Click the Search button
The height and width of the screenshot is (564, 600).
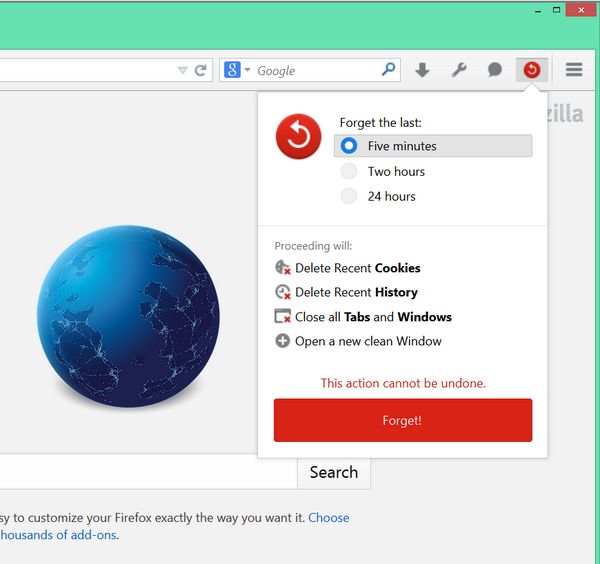tap(333, 472)
